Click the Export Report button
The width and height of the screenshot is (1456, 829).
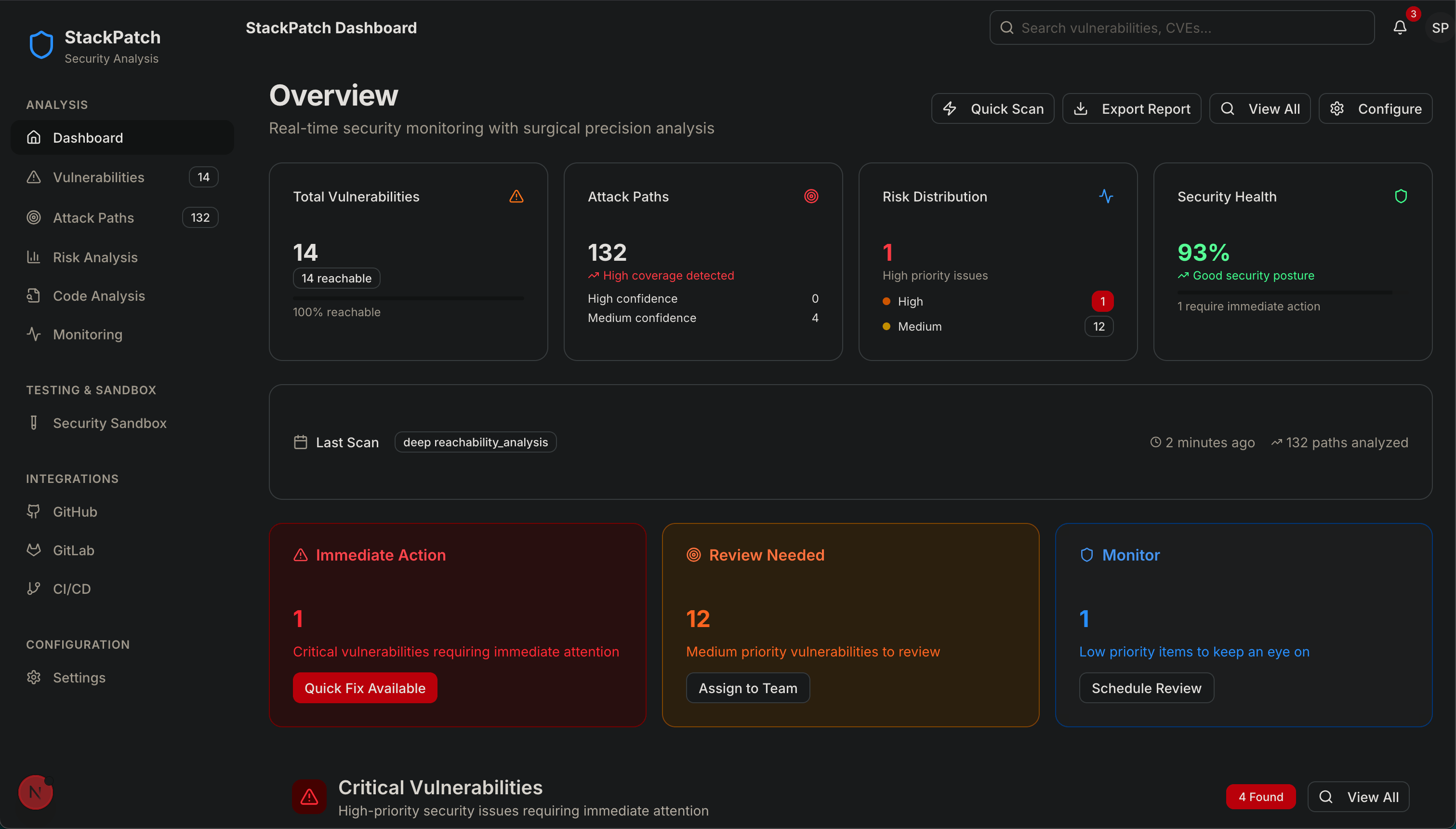point(1131,109)
